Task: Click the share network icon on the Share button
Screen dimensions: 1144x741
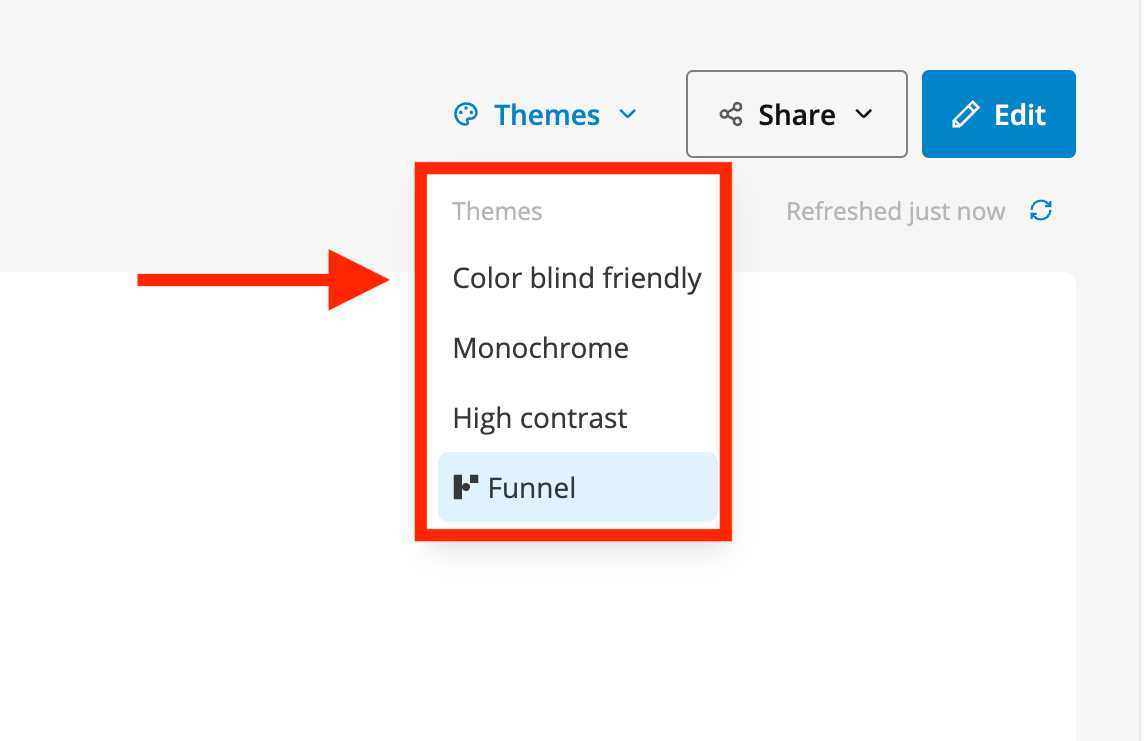Action: click(x=729, y=114)
